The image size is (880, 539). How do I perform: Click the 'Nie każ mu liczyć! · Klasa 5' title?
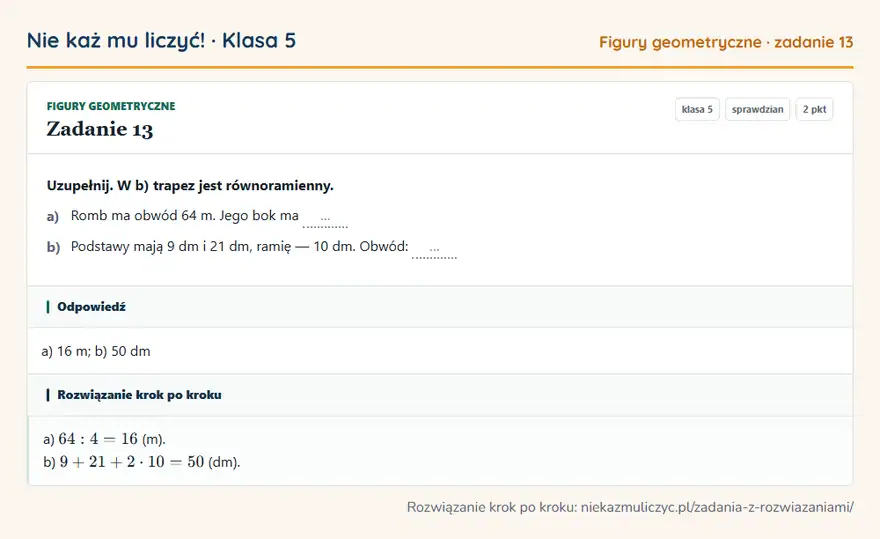(x=161, y=41)
